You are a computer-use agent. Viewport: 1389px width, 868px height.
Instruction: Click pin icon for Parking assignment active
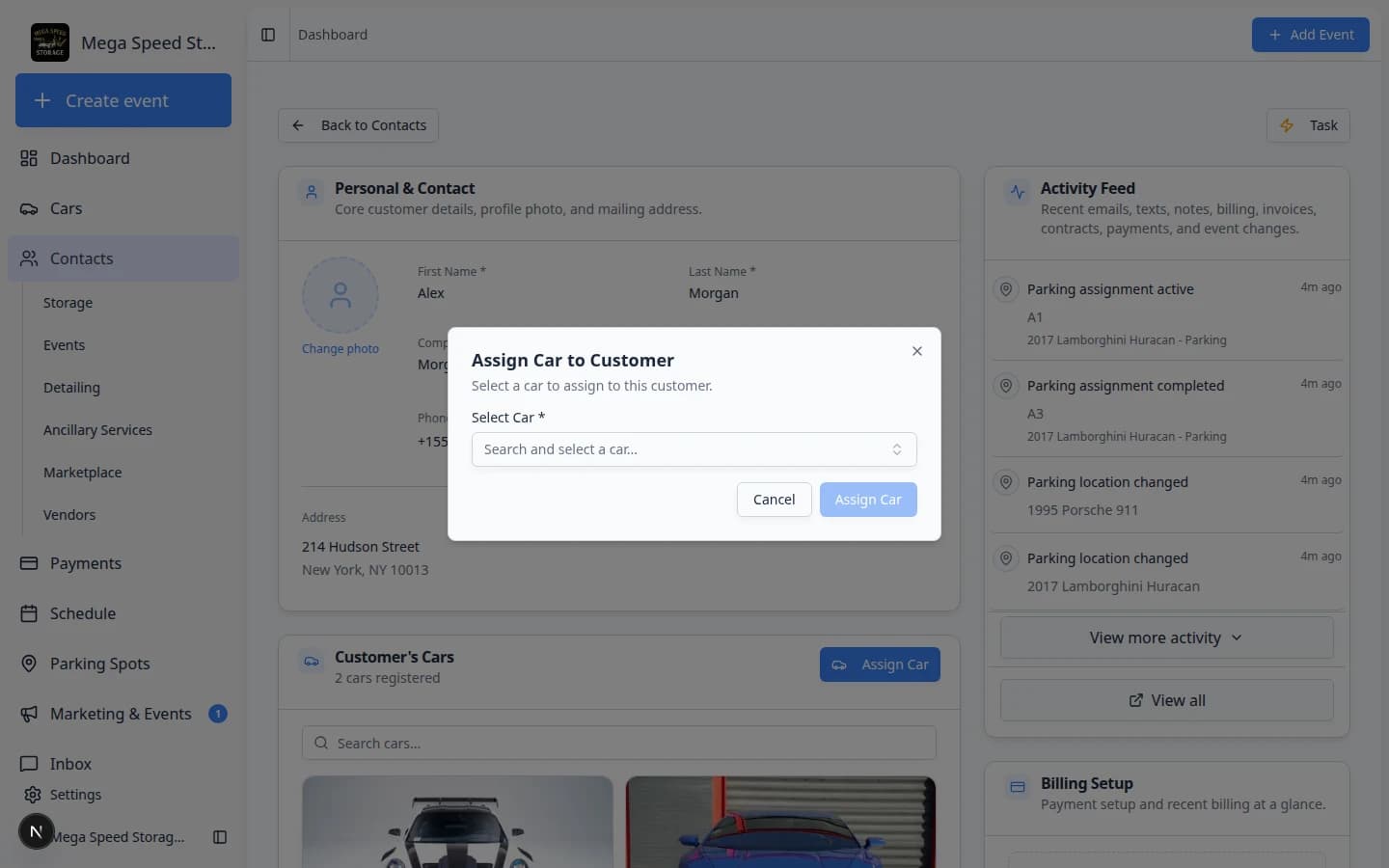tap(1006, 289)
